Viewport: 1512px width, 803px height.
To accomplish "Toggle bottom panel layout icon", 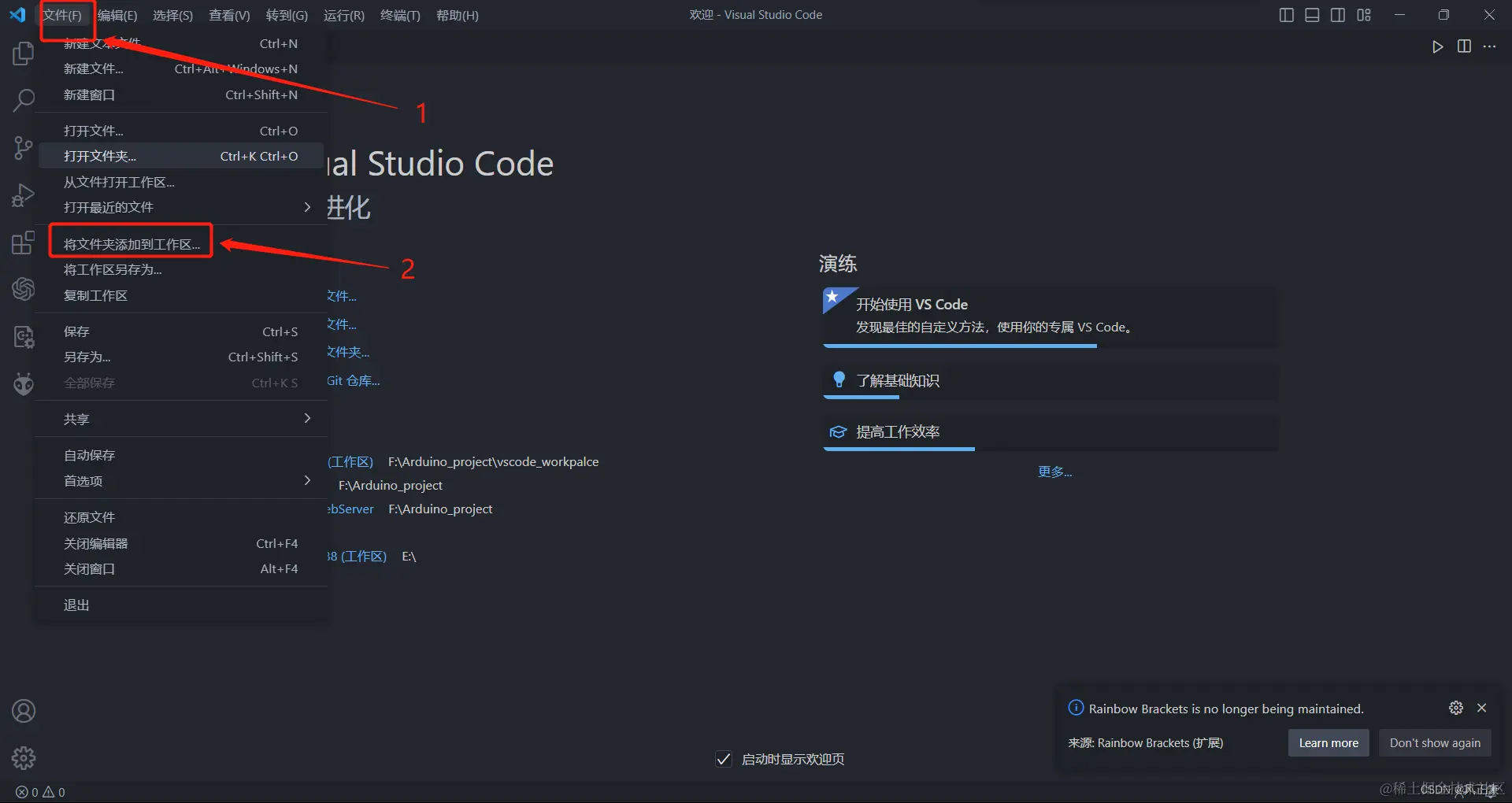I will 1312,15.
